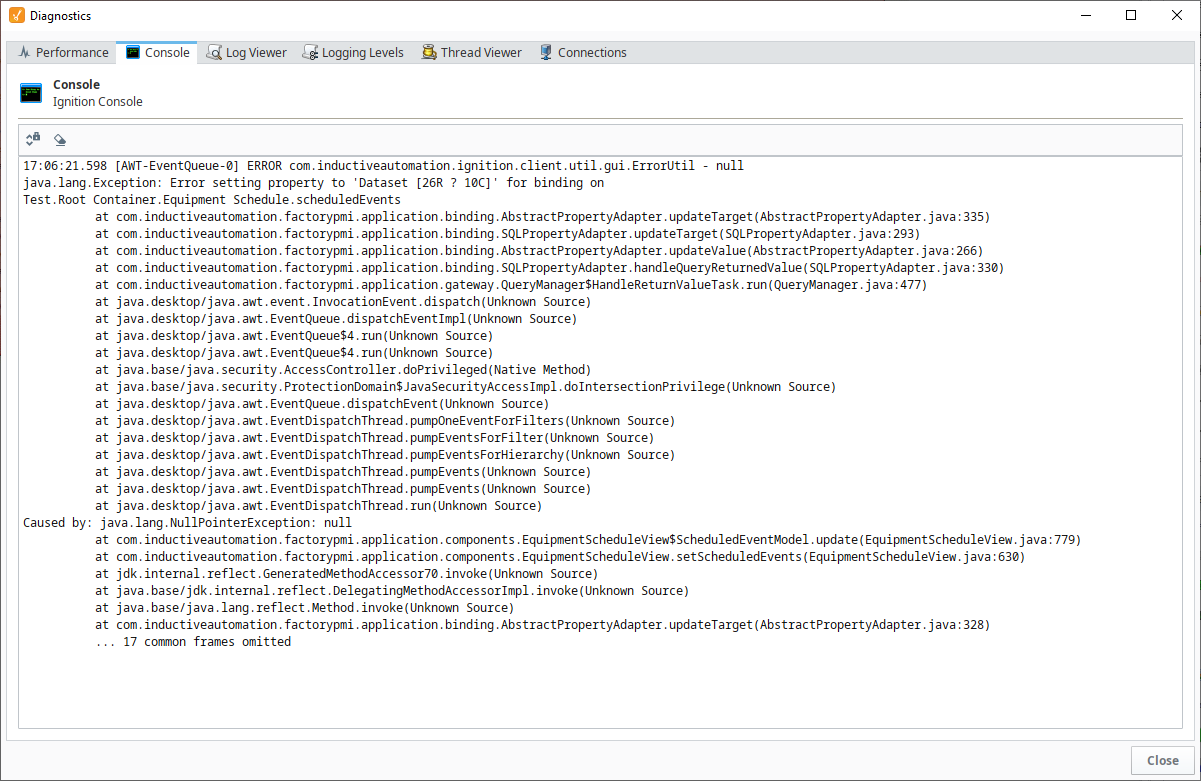Viewport: 1201px width, 781px height.
Task: Select the Console tab
Action: pyautogui.click(x=157, y=52)
